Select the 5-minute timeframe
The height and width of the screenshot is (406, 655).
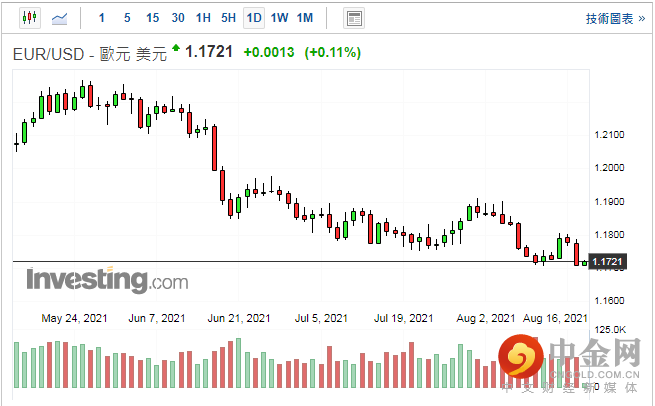pyautogui.click(x=126, y=18)
